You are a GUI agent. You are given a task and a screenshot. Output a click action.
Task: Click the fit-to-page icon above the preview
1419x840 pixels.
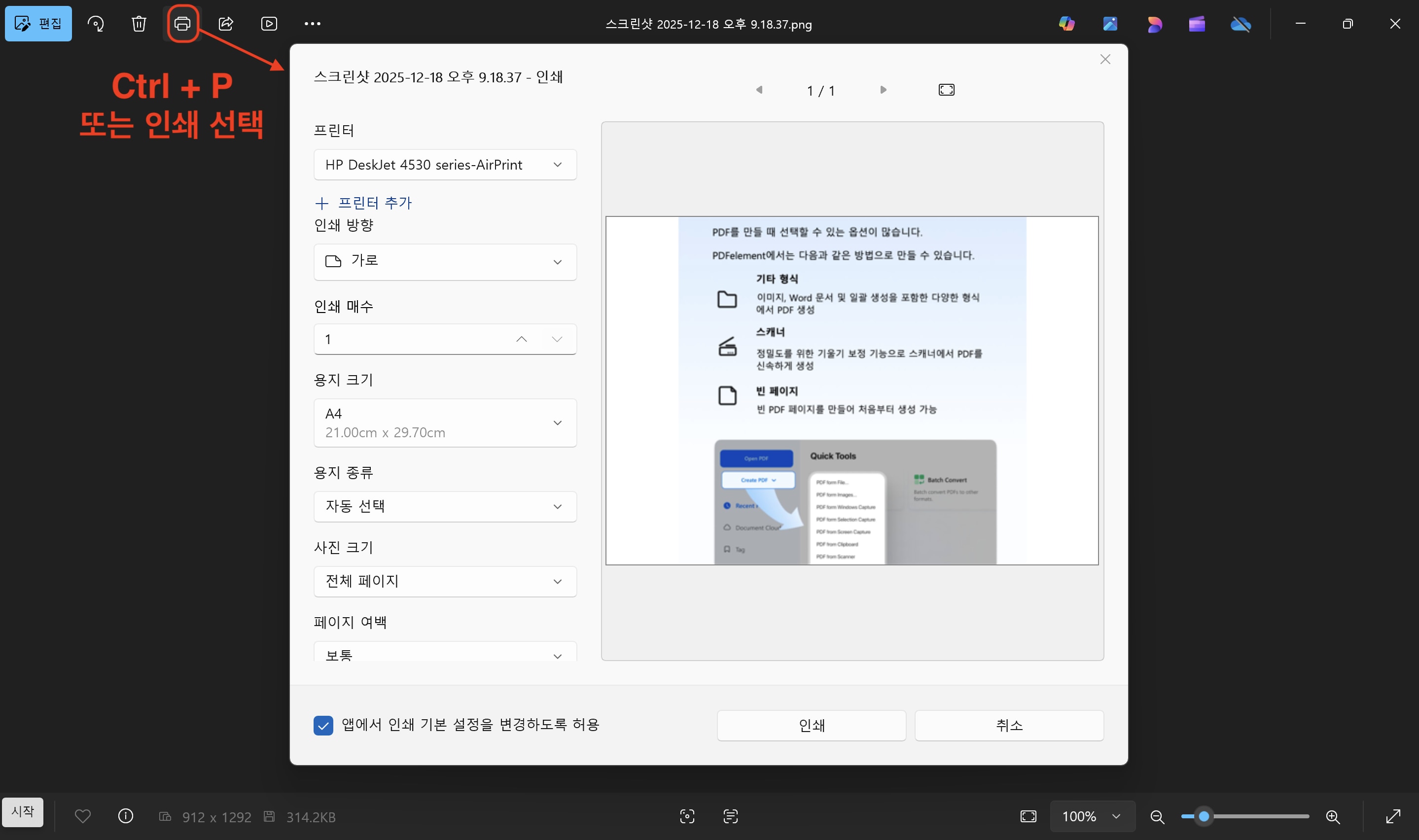click(x=946, y=90)
